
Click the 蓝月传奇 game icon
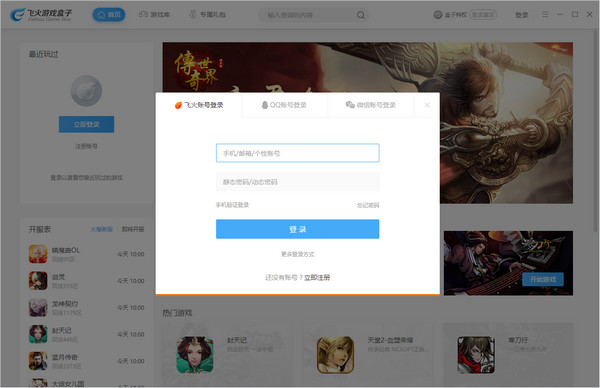coord(38,361)
